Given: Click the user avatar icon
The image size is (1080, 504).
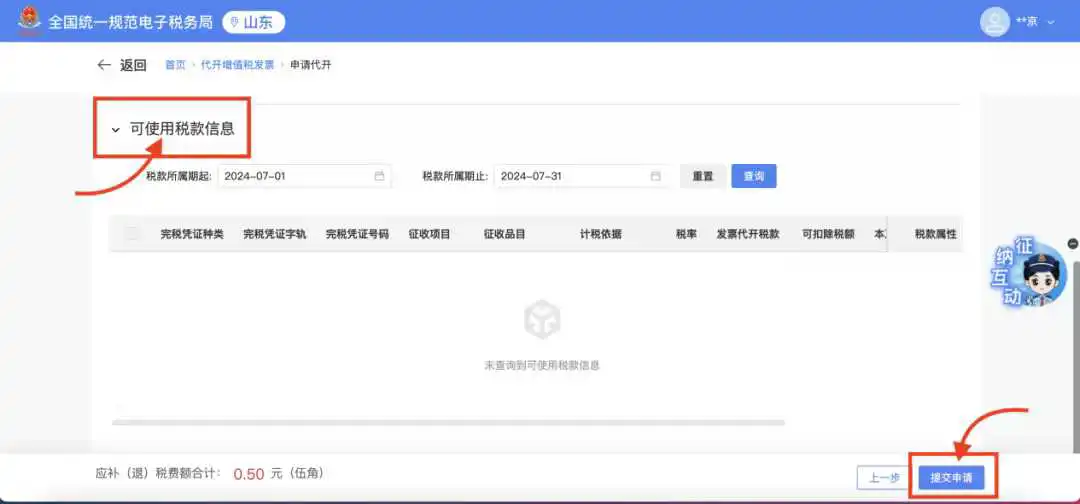Looking at the screenshot, I should coord(994,21).
